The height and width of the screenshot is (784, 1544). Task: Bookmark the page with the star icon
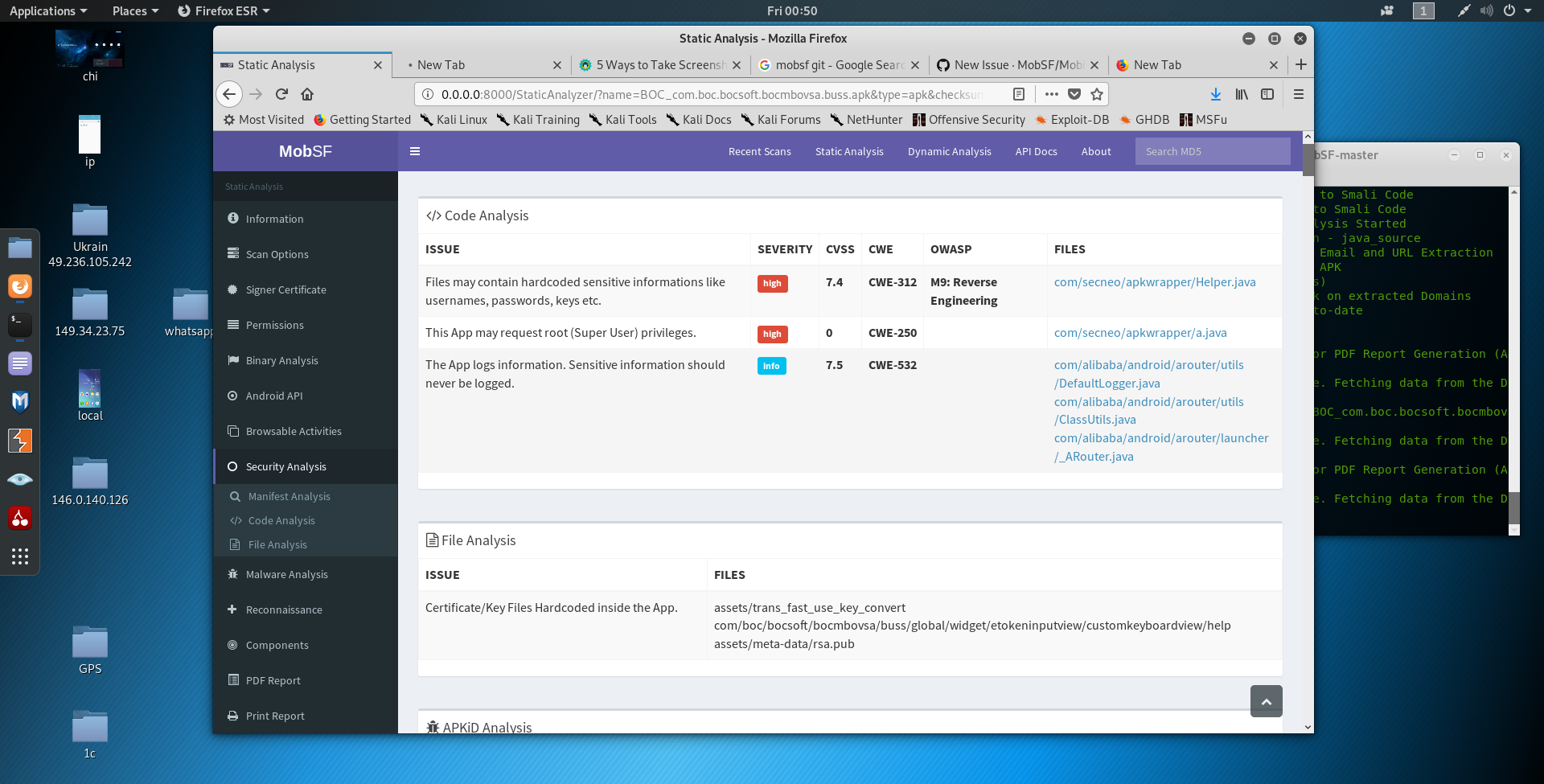pyautogui.click(x=1097, y=94)
